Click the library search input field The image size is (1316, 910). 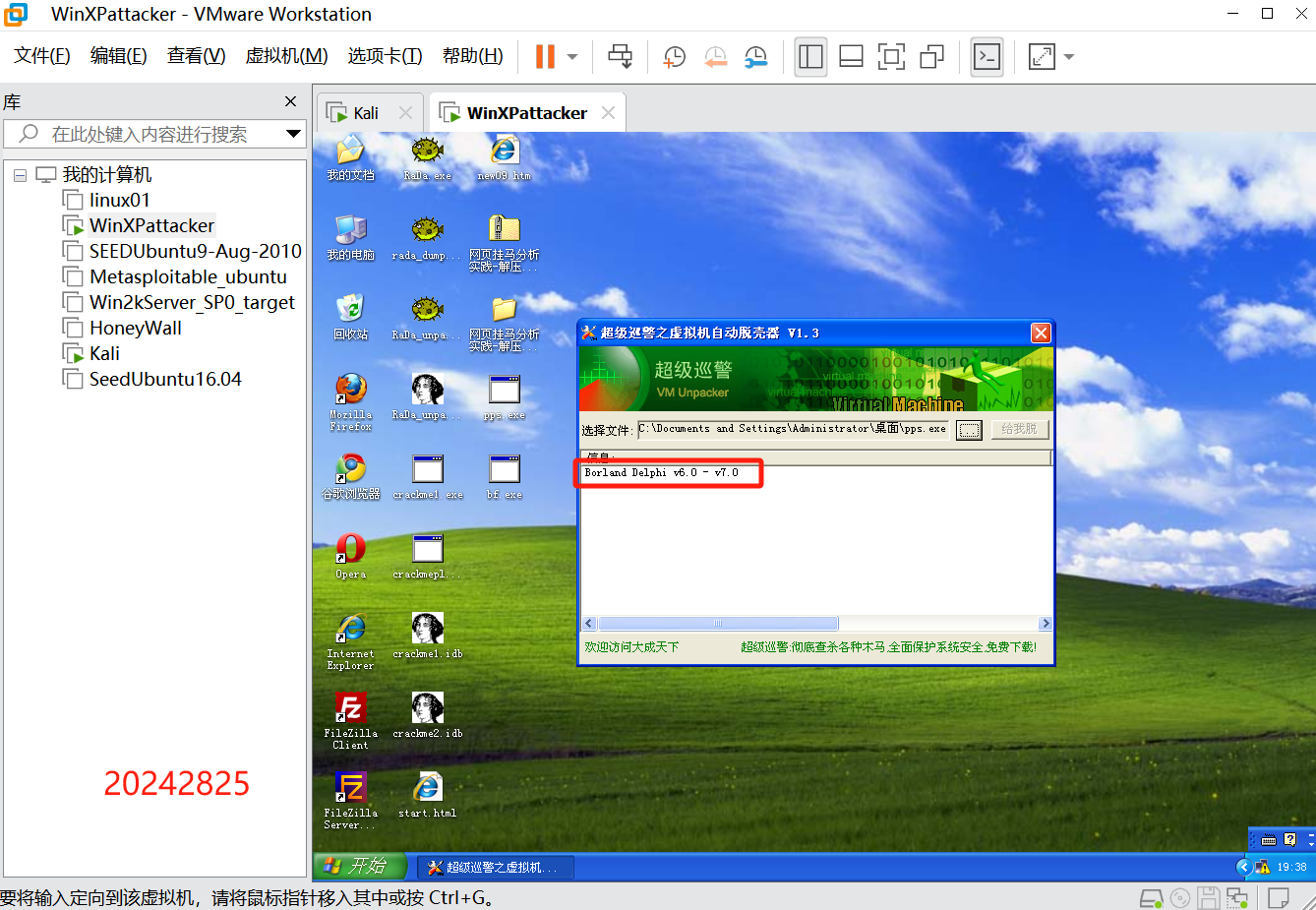click(x=148, y=134)
